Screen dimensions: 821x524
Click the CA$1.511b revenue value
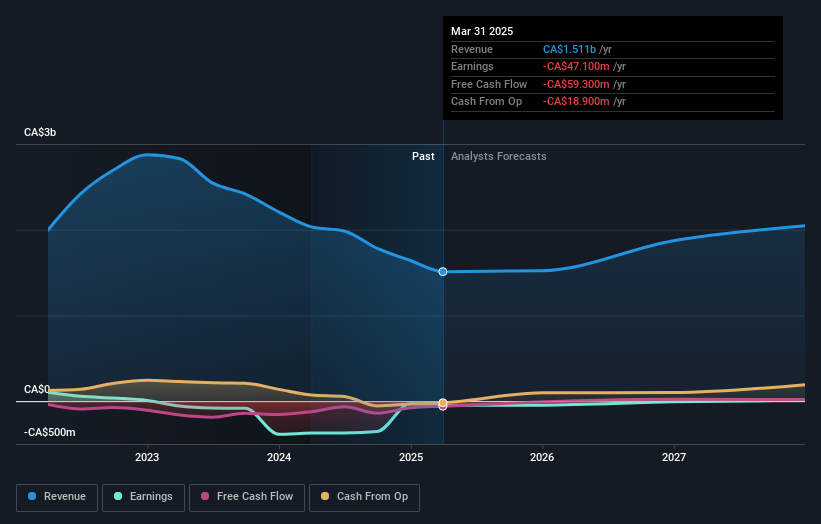(569, 49)
